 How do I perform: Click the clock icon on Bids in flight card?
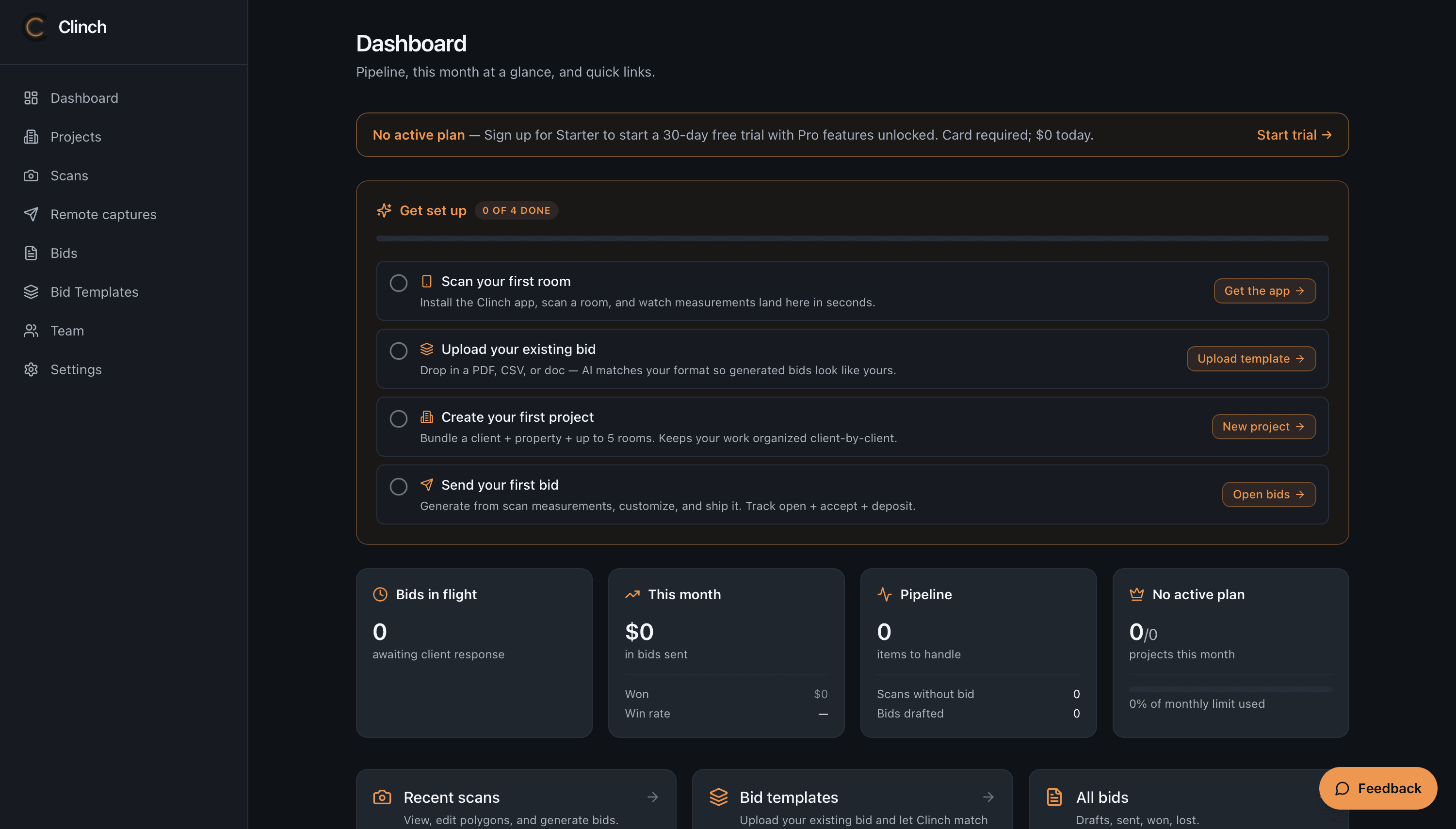tap(380, 594)
